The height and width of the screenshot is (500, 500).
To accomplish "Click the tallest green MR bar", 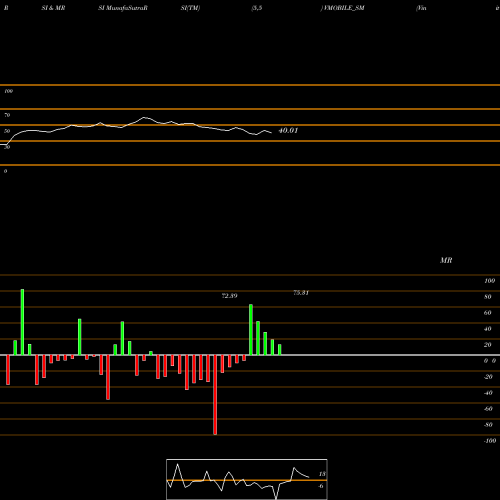I will [x=22, y=322].
